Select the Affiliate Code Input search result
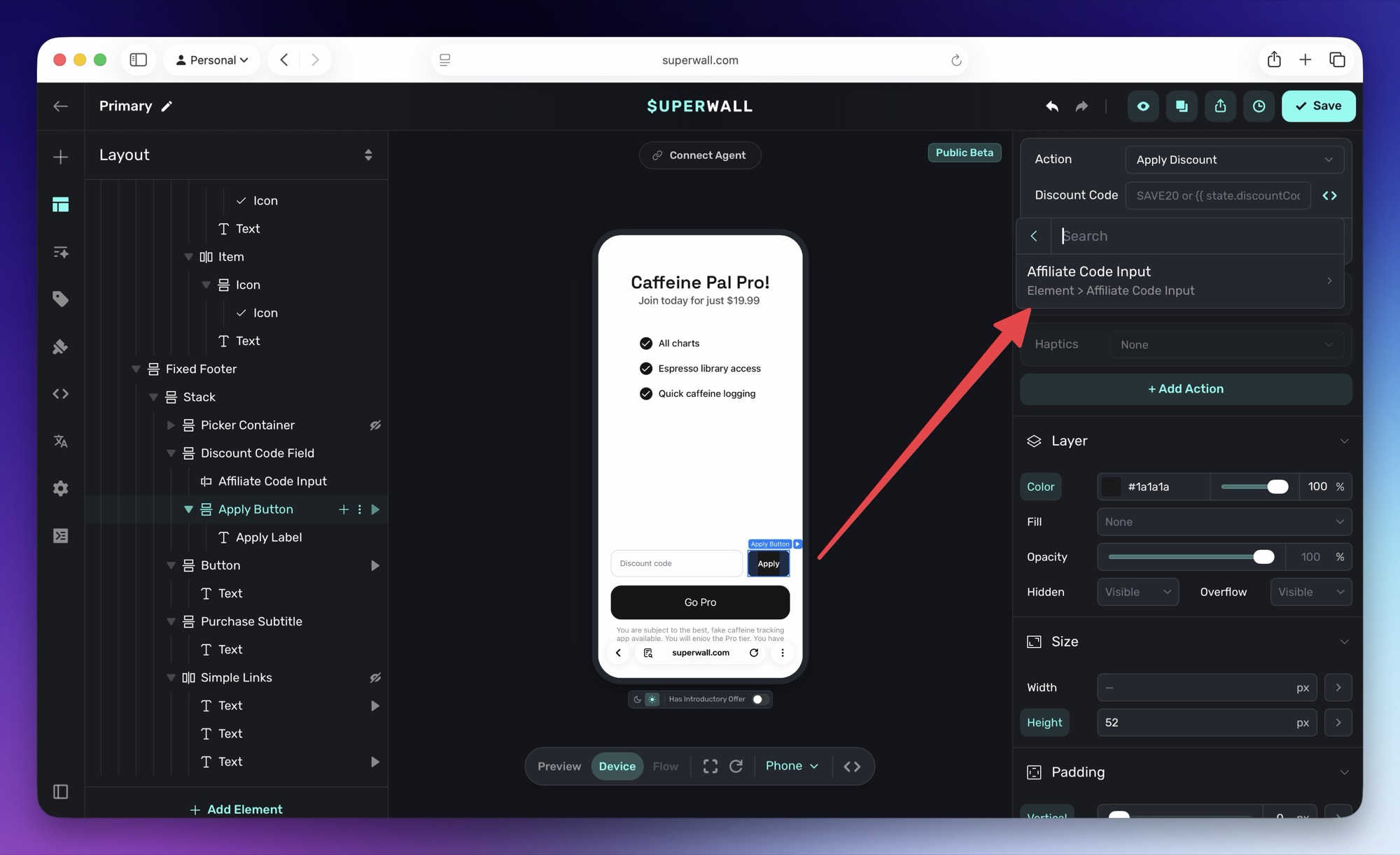Screen dimensions: 1400x855 coord(1180,281)
